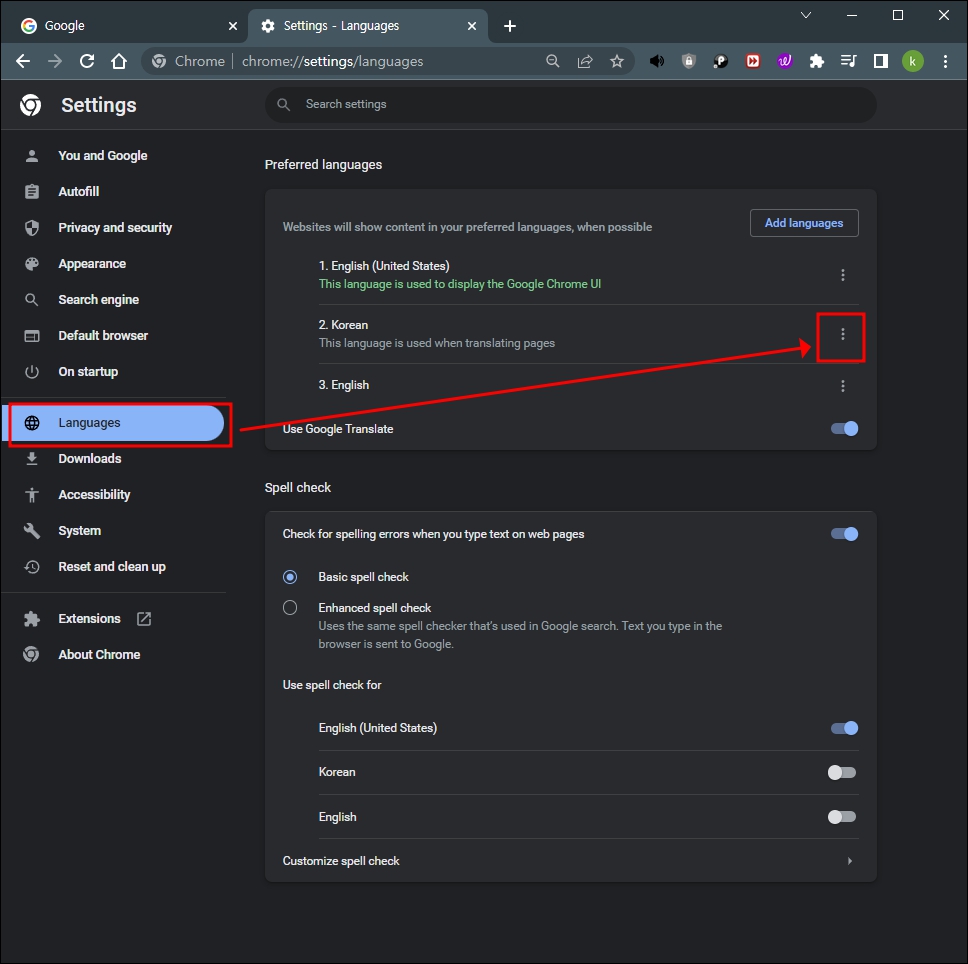Open Appearance settings section
Viewport: 968px width, 964px height.
92,264
